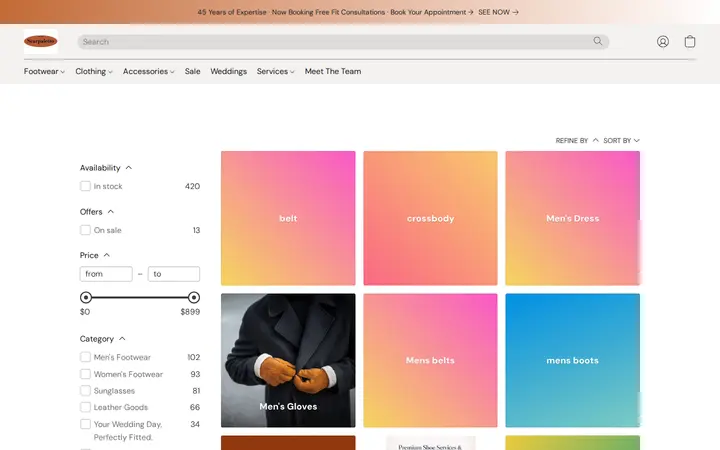Tick the In stock checkbox

[x=85, y=186]
